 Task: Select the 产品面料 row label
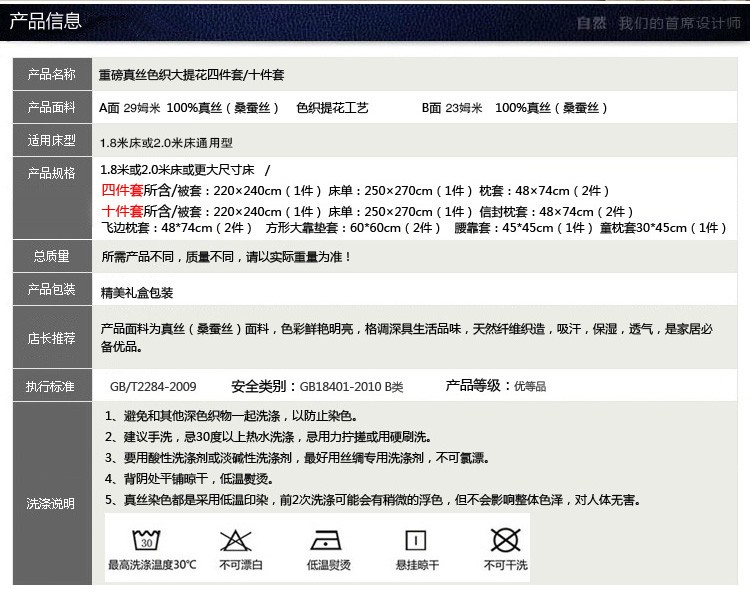click(51, 107)
